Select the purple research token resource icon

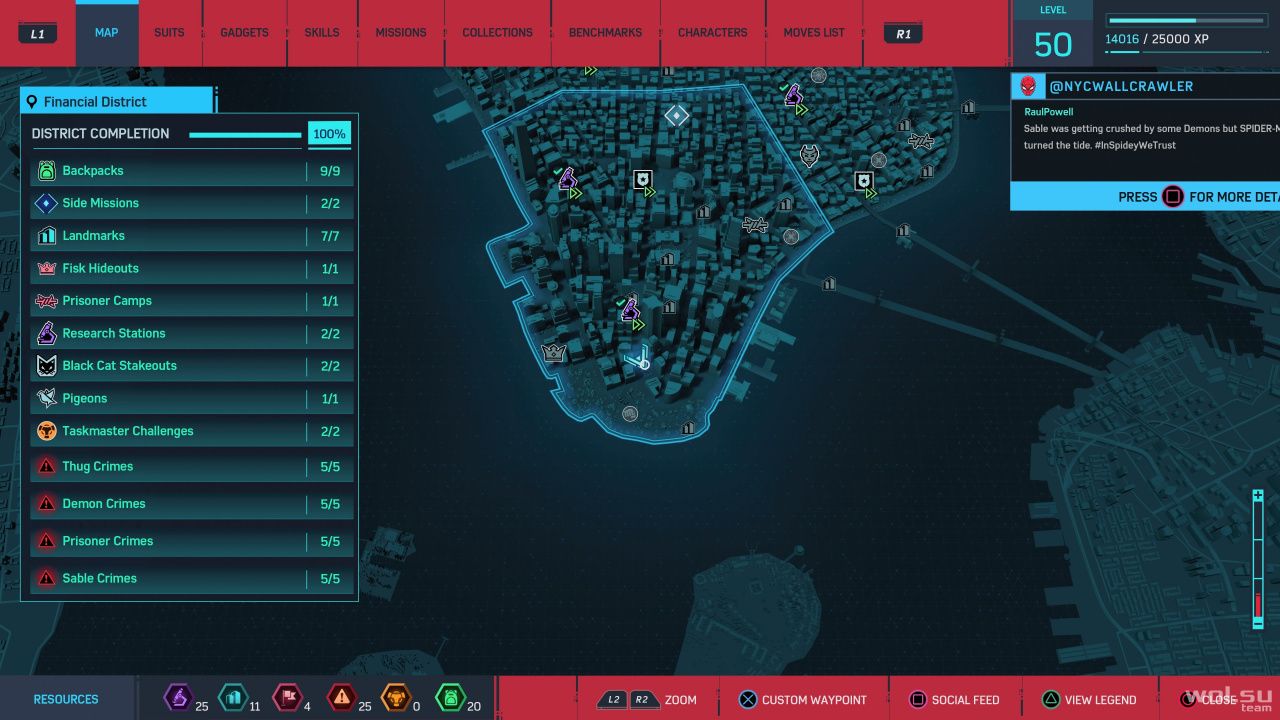coord(177,697)
